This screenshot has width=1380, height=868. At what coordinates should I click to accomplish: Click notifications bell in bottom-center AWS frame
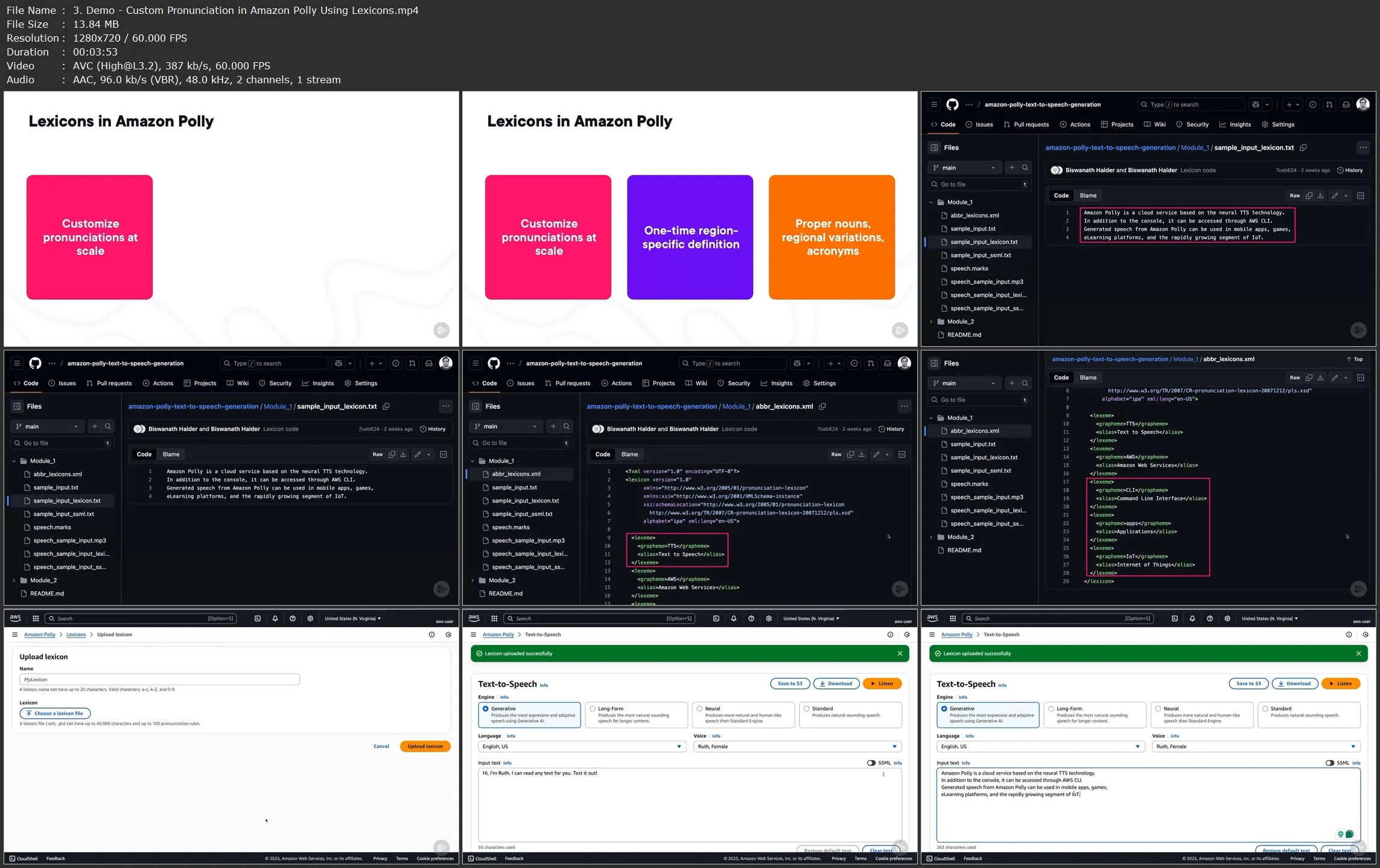(734, 618)
